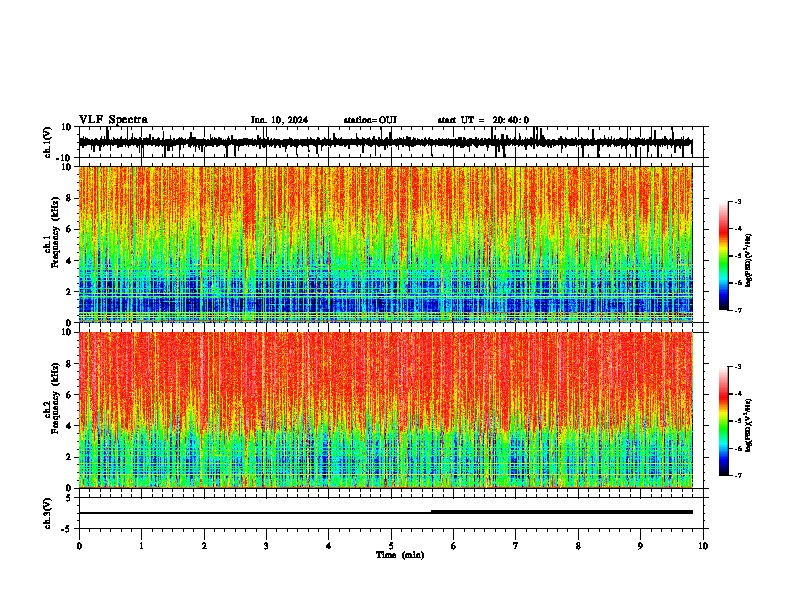Click the 'station=OUI' header label

370,120
